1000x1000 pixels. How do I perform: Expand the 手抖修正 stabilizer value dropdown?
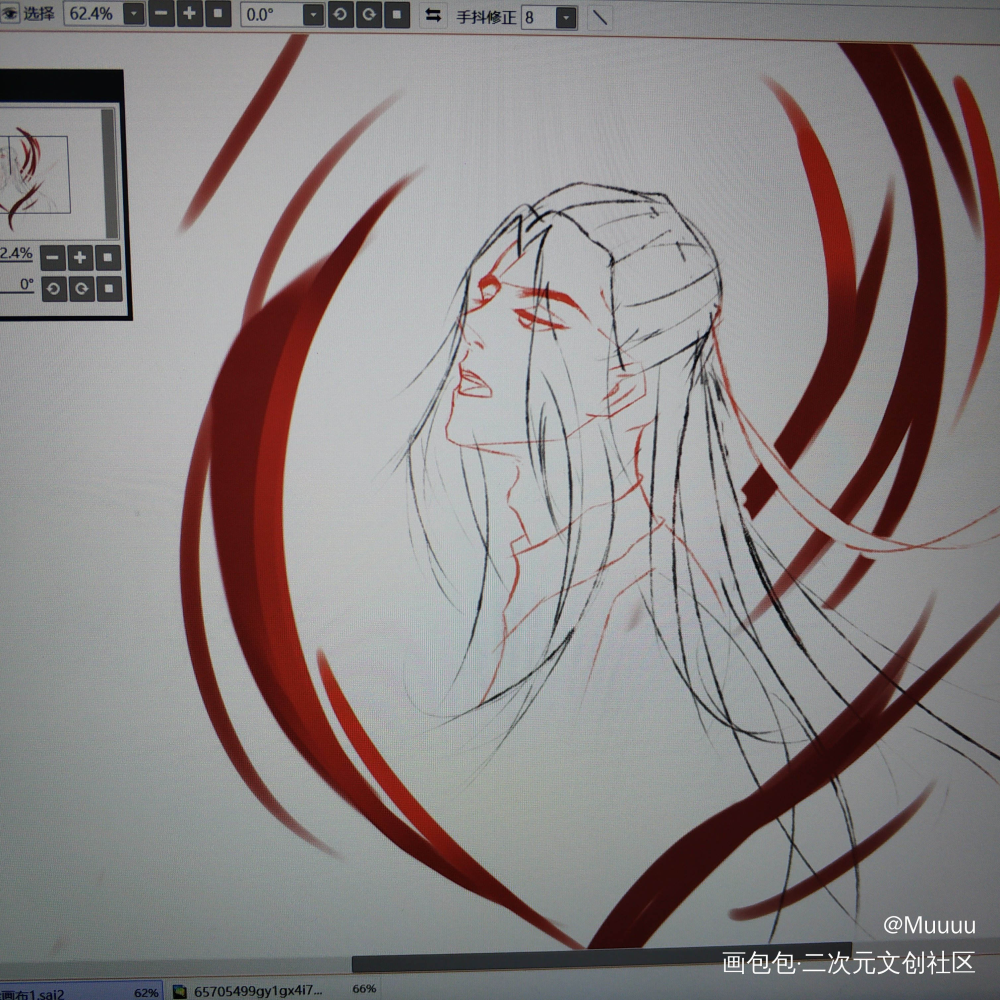click(x=565, y=18)
